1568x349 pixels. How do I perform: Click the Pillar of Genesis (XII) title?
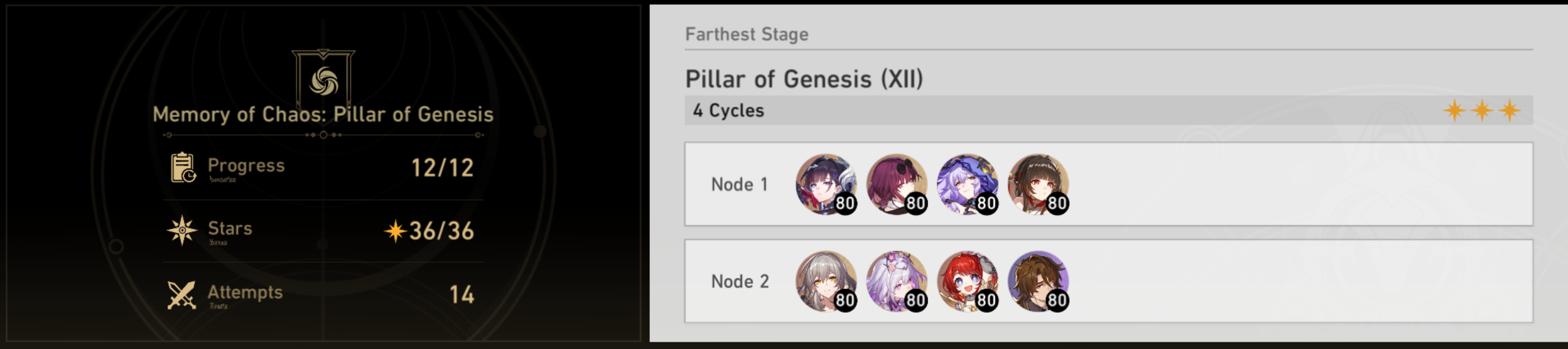[x=804, y=79]
